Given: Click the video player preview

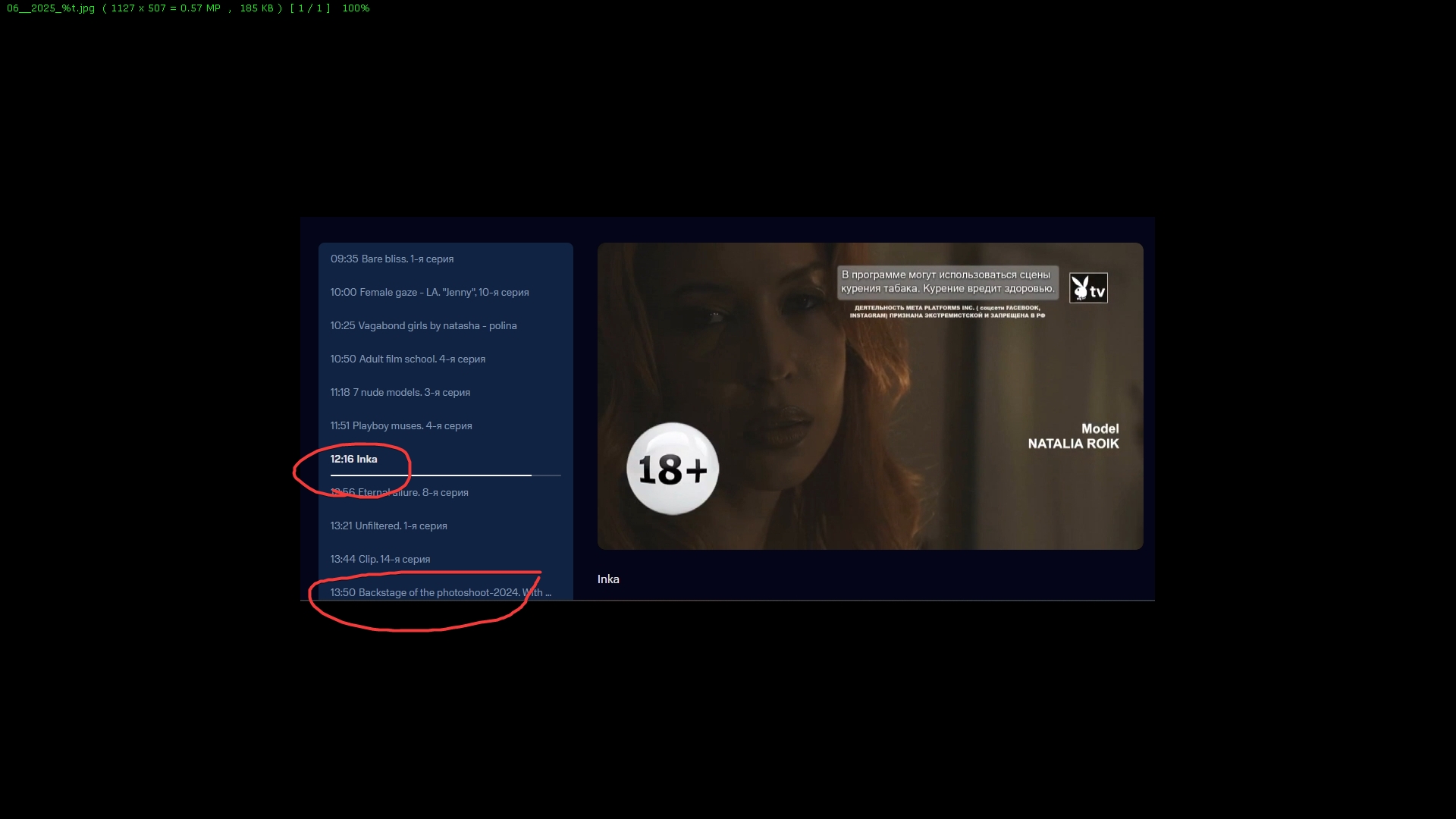Looking at the screenshot, I should [x=870, y=396].
